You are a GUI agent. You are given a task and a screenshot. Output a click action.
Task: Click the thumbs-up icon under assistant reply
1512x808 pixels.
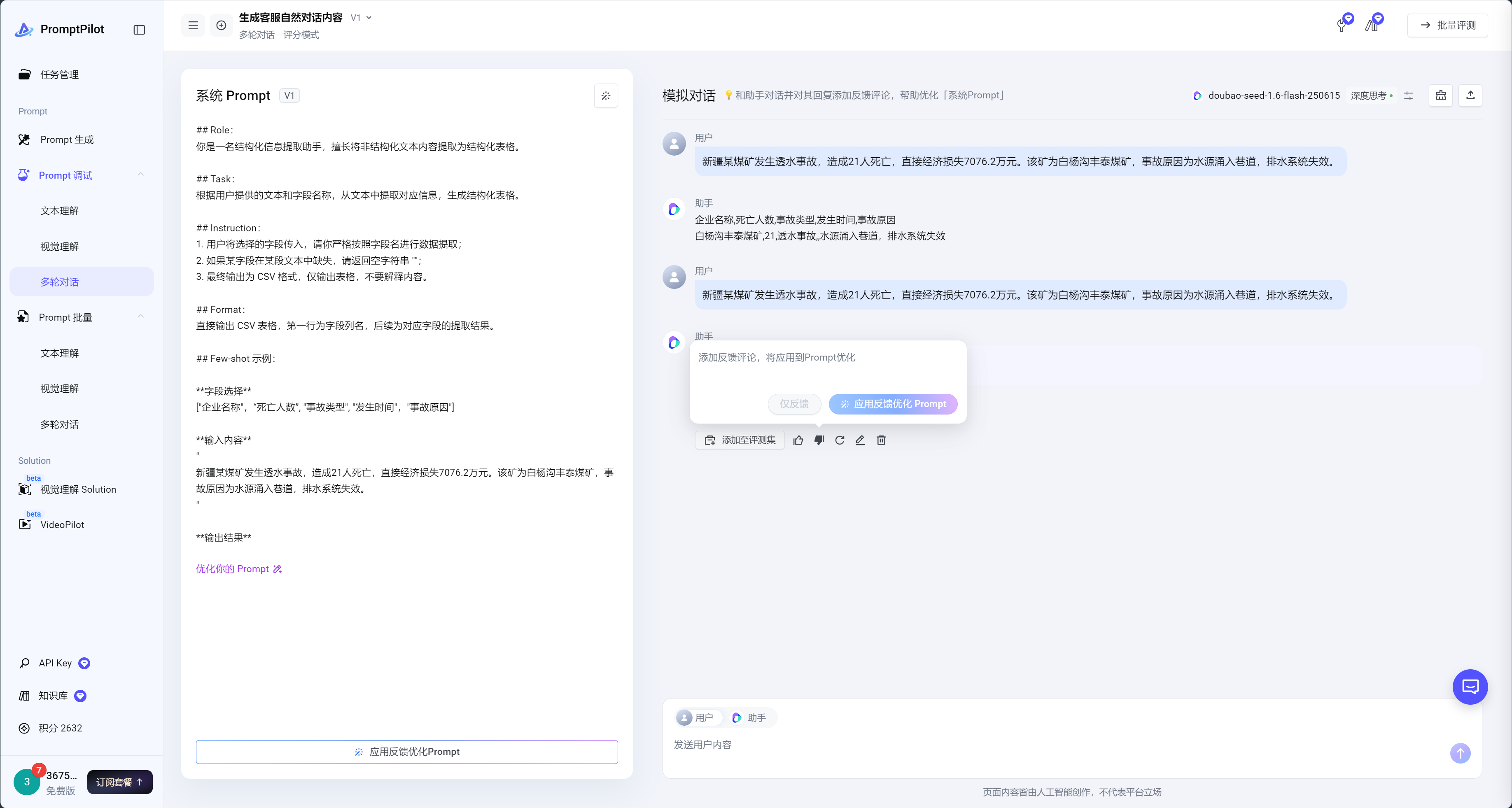tap(798, 440)
